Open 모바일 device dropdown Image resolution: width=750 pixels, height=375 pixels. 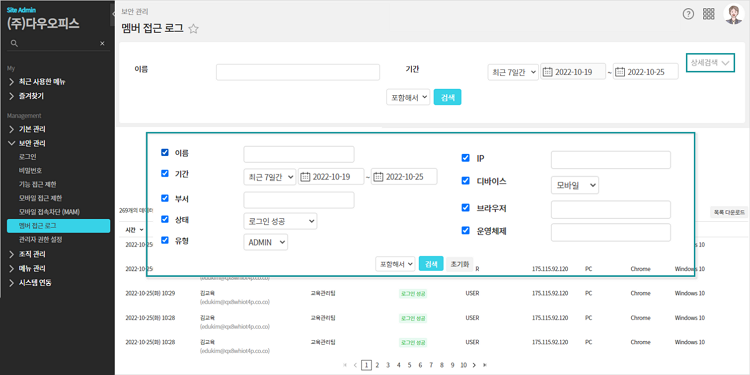click(575, 185)
